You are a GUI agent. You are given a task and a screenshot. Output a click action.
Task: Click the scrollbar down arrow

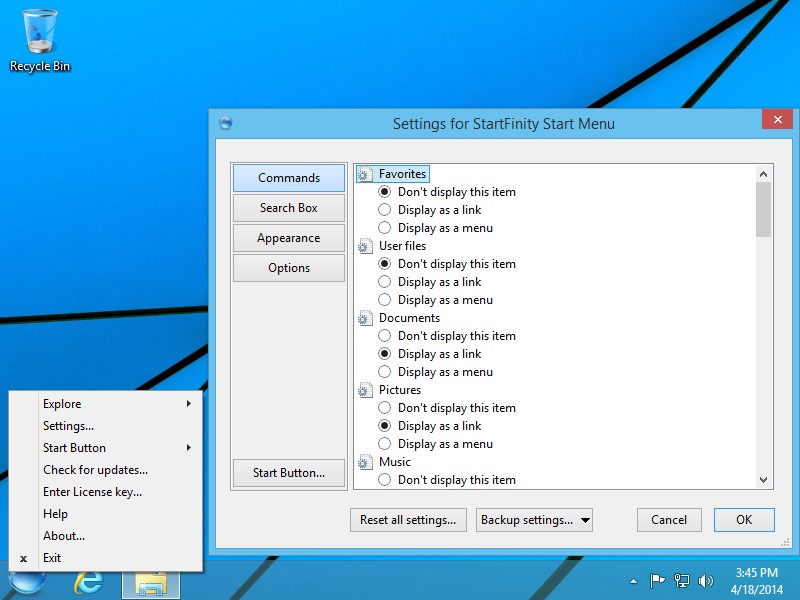tap(763, 480)
